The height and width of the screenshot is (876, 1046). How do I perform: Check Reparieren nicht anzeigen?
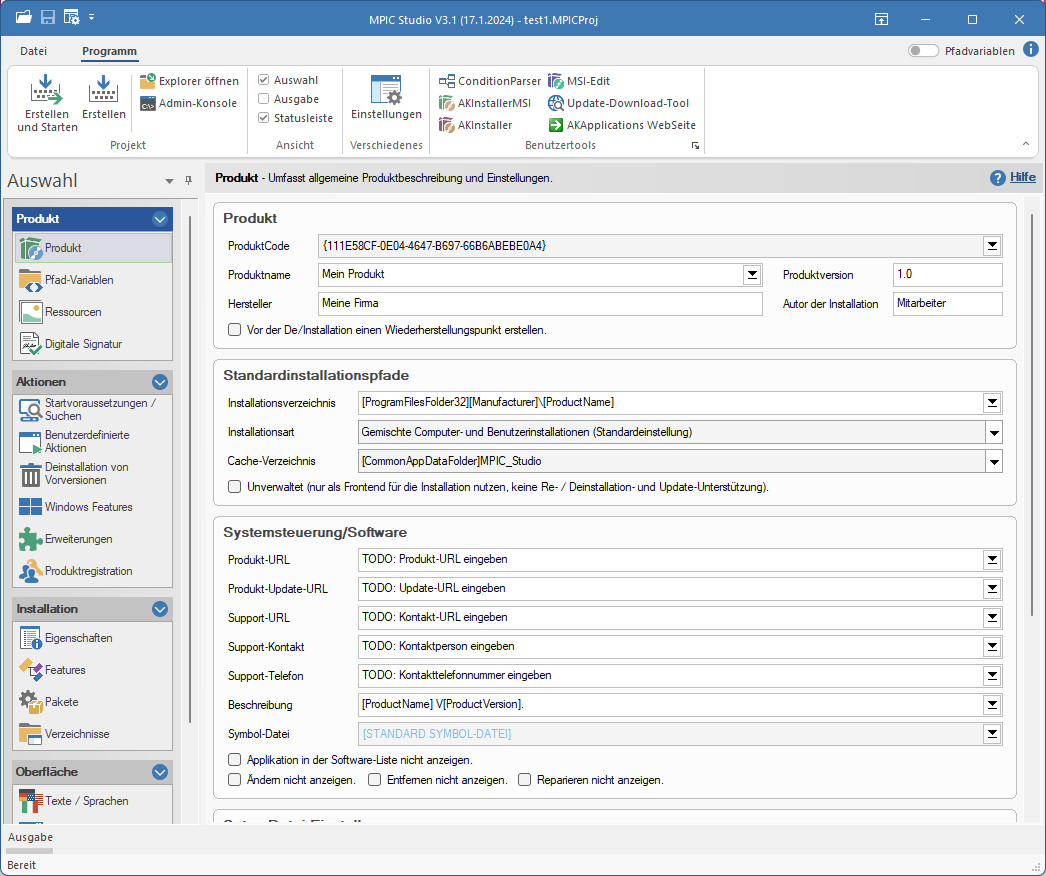[524, 779]
